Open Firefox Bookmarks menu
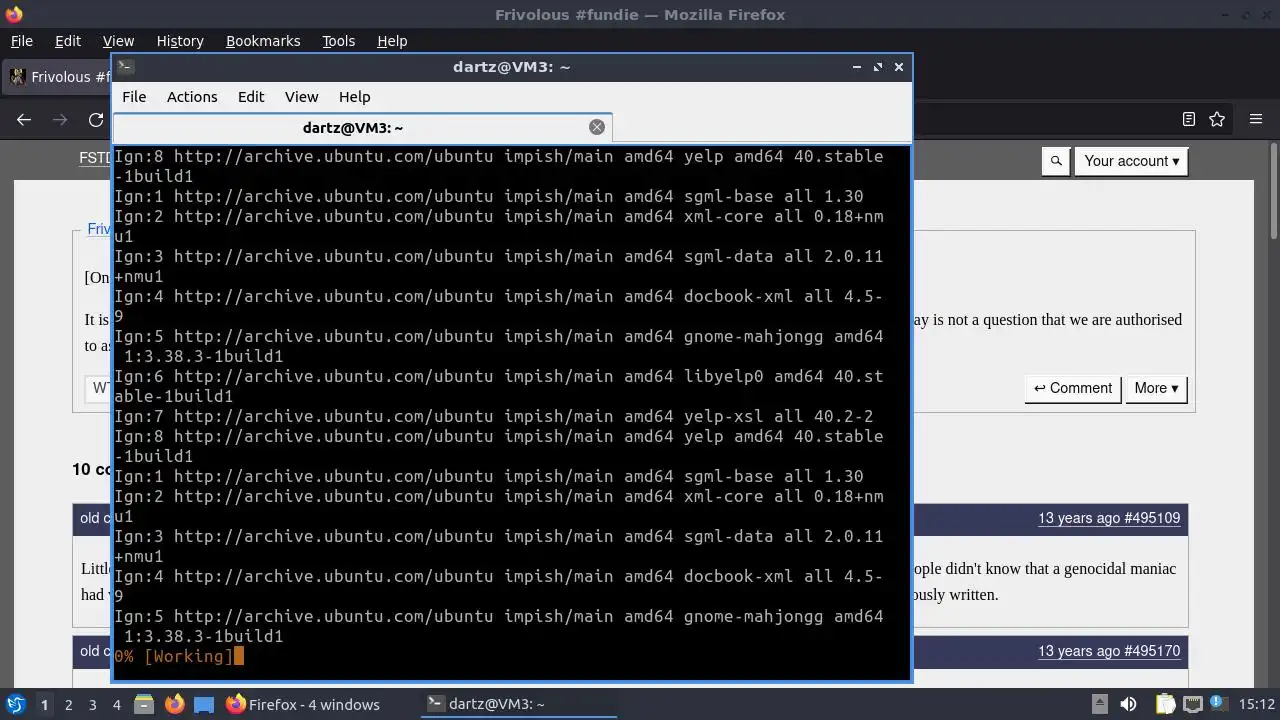Image resolution: width=1280 pixels, height=720 pixels. (x=263, y=41)
